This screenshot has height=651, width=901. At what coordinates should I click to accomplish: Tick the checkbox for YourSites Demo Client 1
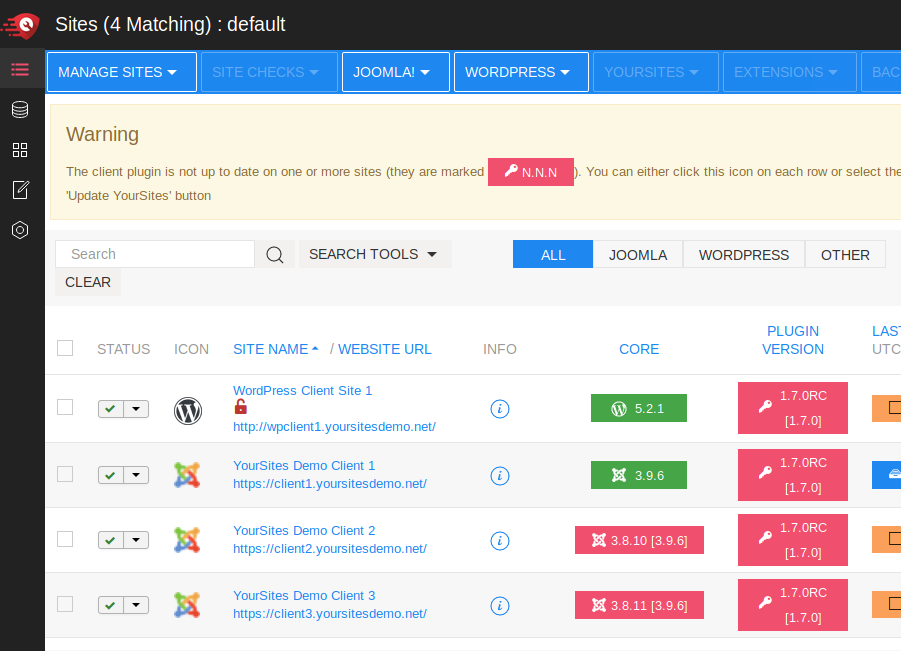65,474
